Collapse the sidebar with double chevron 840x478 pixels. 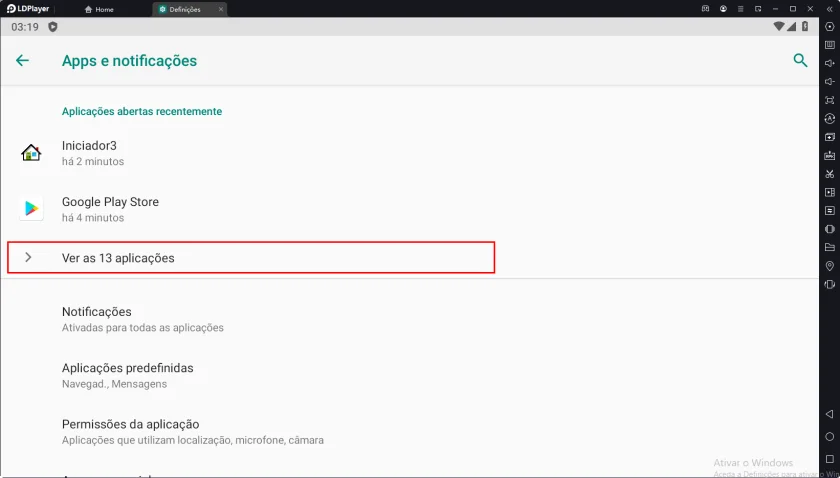coord(830,9)
